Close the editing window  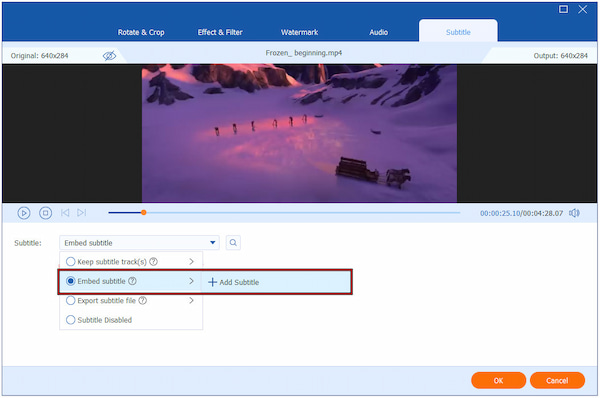click(x=582, y=9)
